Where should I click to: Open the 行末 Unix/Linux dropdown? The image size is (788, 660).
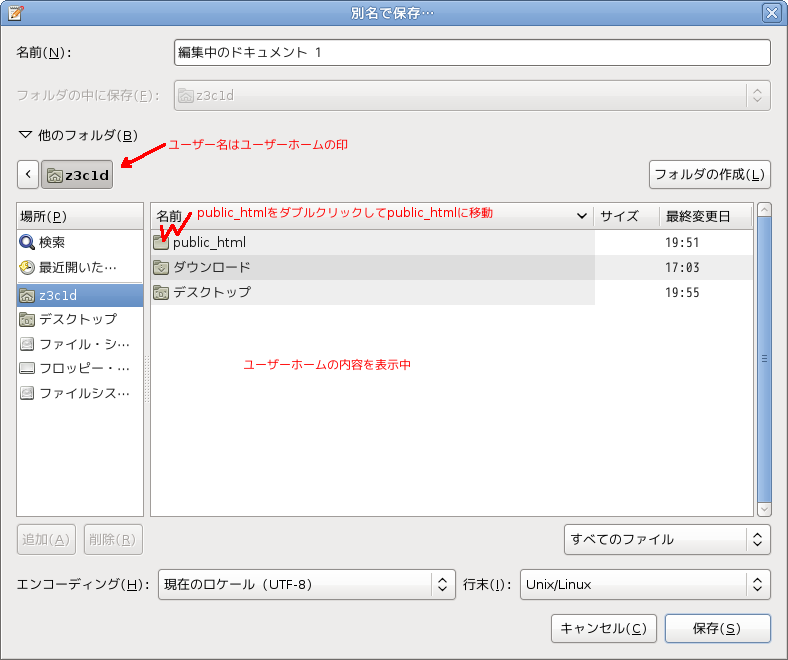[x=645, y=585]
